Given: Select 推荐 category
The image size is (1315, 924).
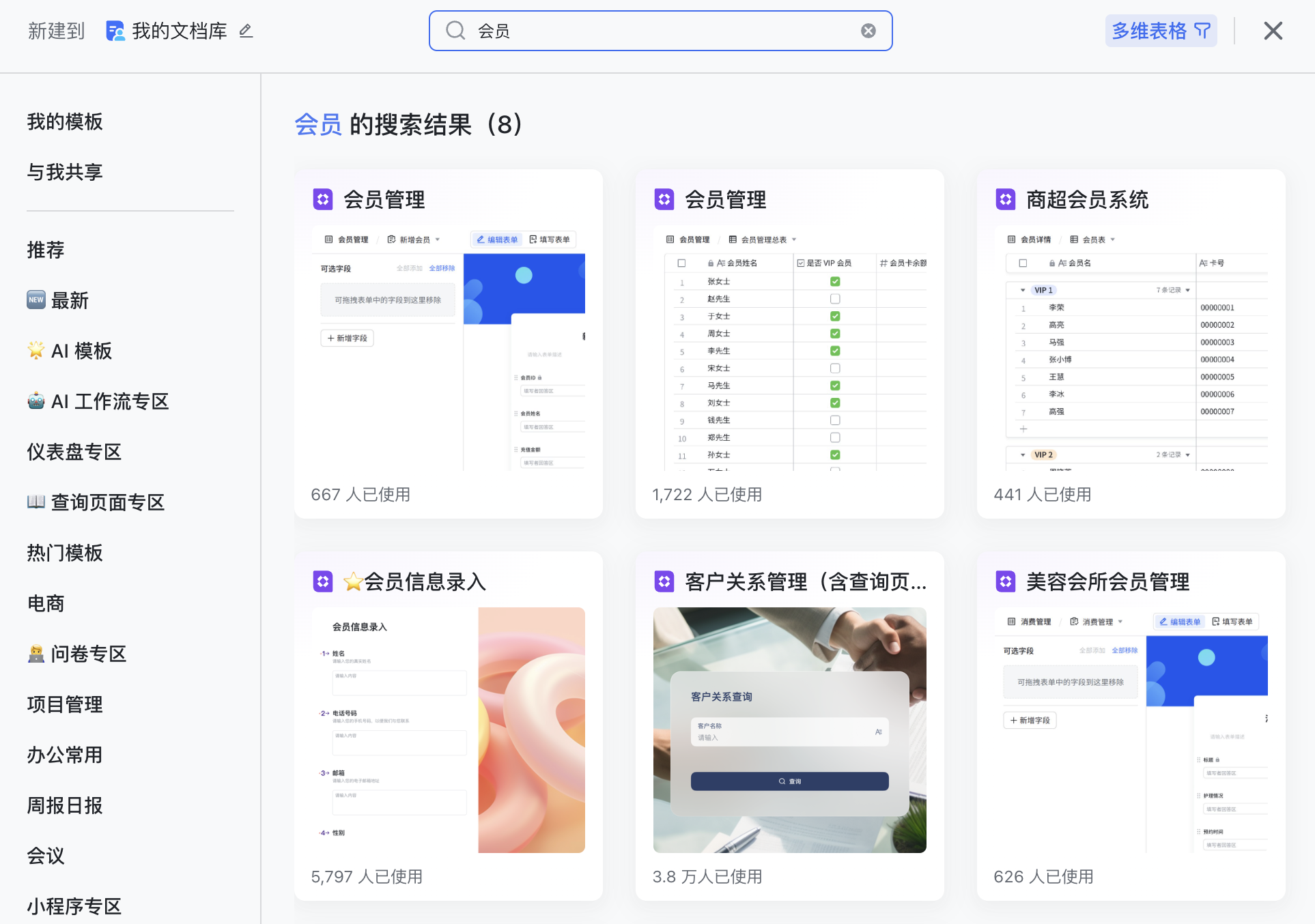Looking at the screenshot, I should click(46, 250).
